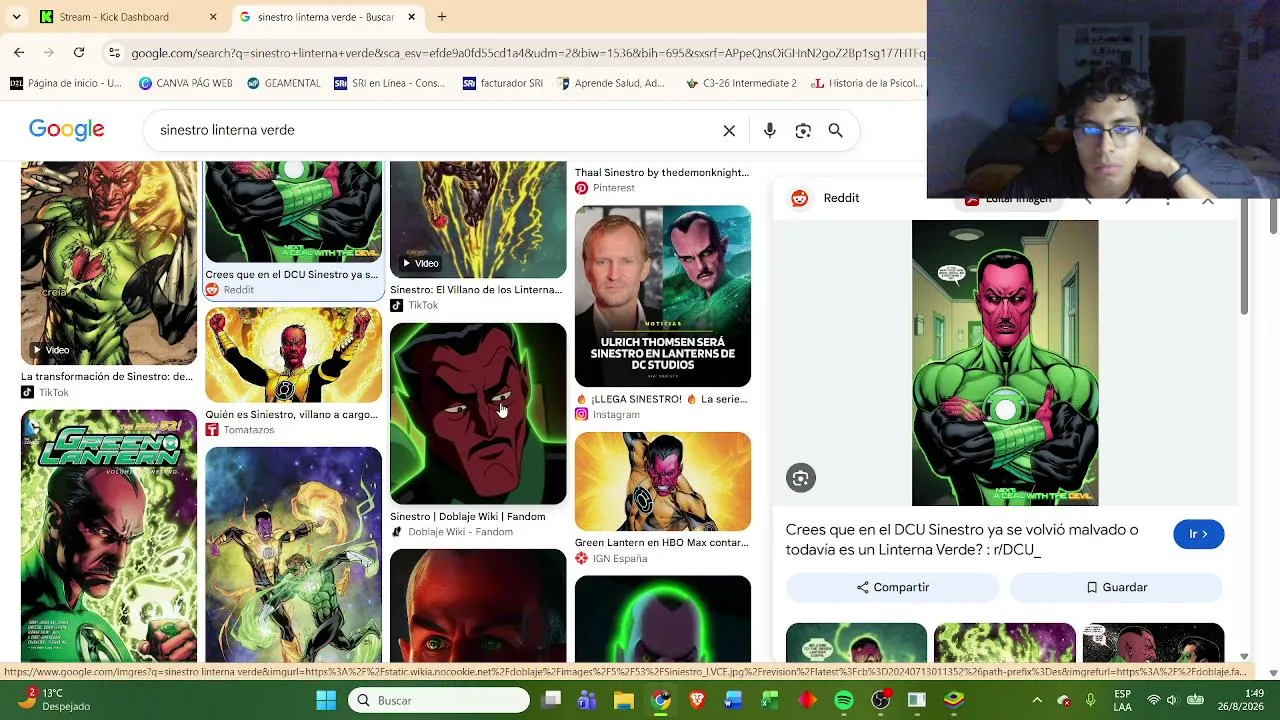Open the 'Quién es Sinestro' Tomatazos image
This screenshot has width=1280, height=720.
[x=293, y=355]
